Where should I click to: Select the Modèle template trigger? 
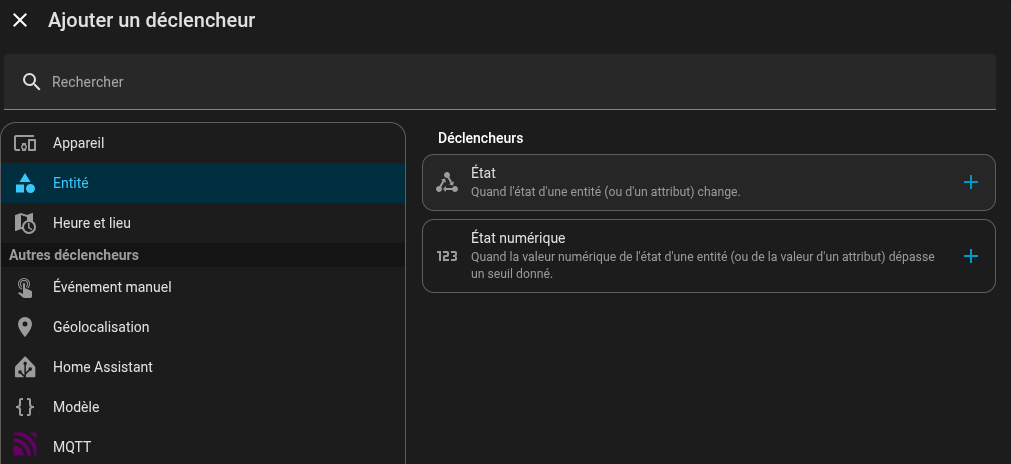(x=76, y=407)
